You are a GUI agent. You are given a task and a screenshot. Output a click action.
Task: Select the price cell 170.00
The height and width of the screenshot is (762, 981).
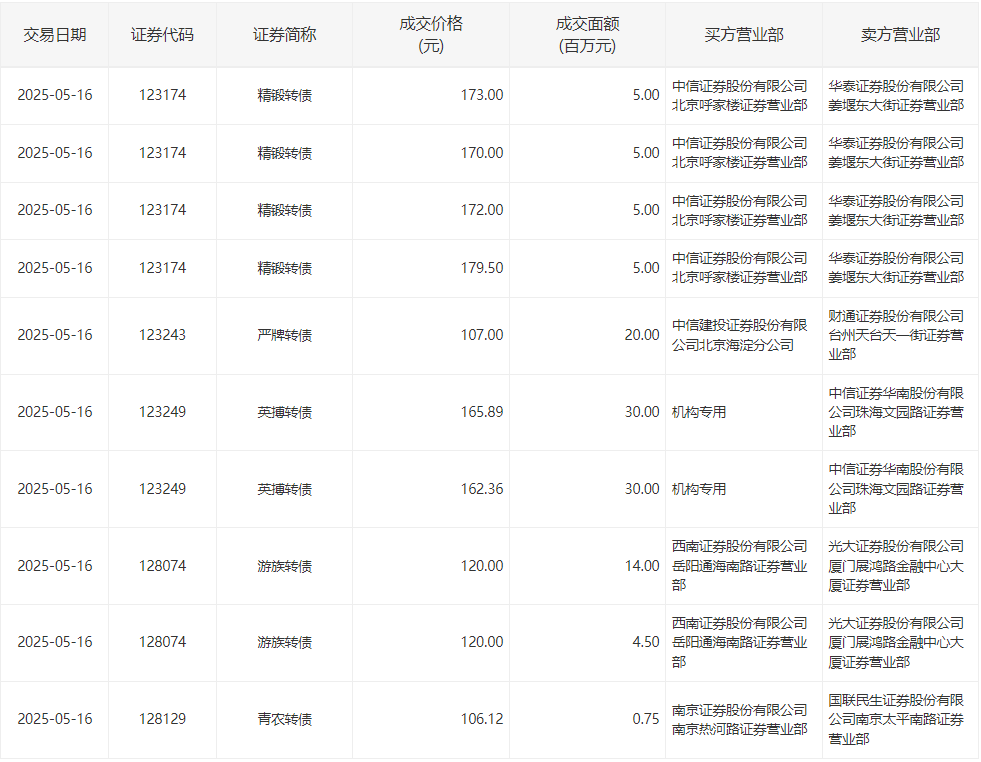click(482, 153)
